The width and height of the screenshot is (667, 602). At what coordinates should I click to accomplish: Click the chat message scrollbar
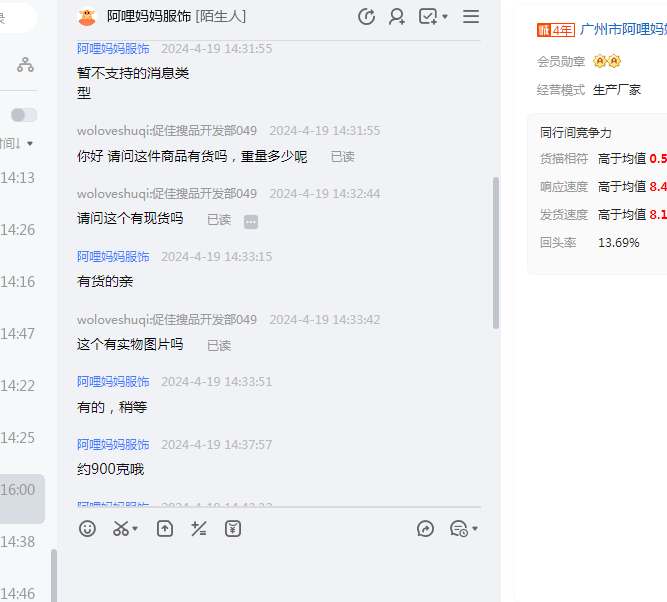tap(496, 254)
